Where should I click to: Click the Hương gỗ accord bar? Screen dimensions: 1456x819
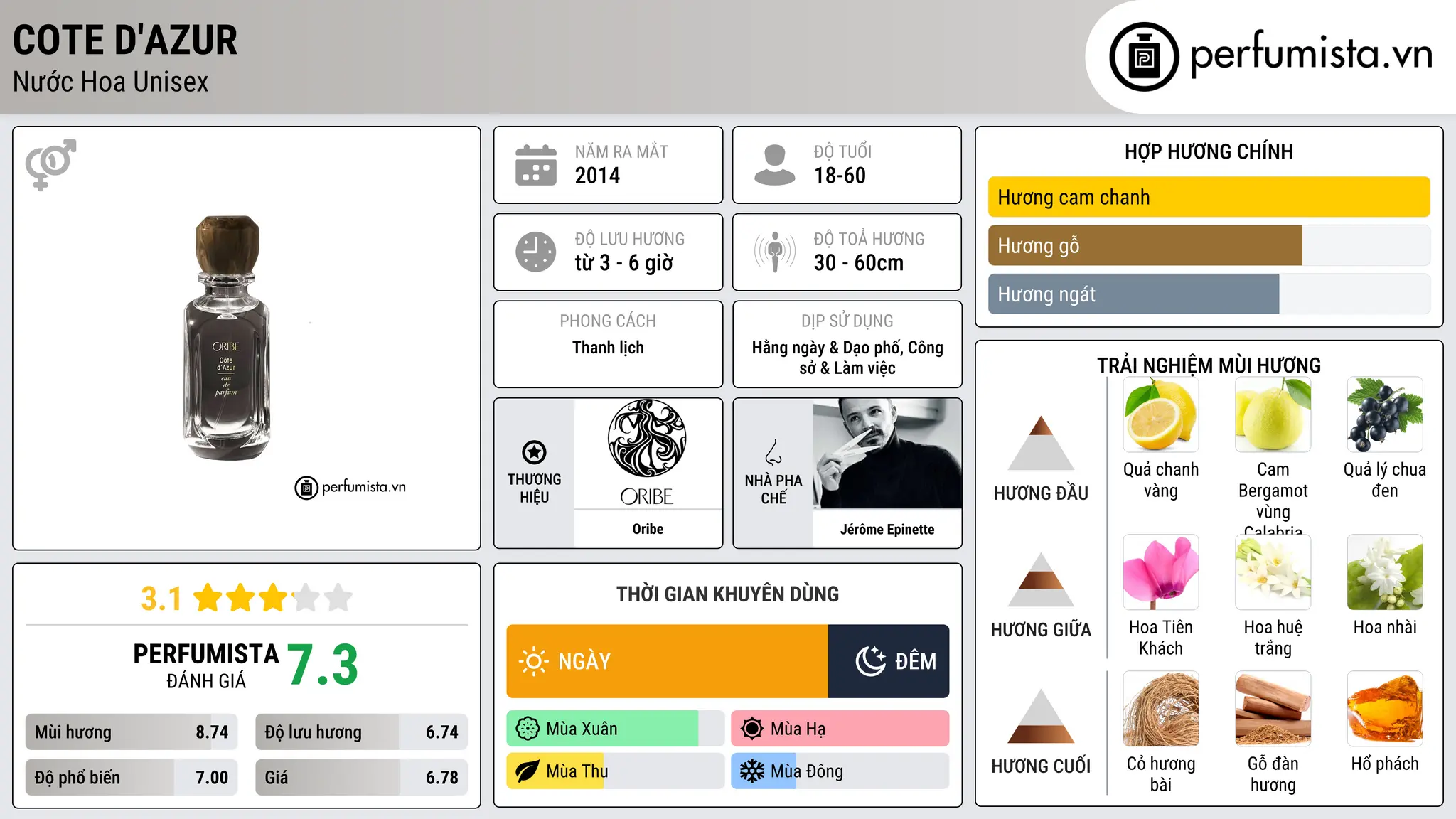pyautogui.click(x=1209, y=245)
